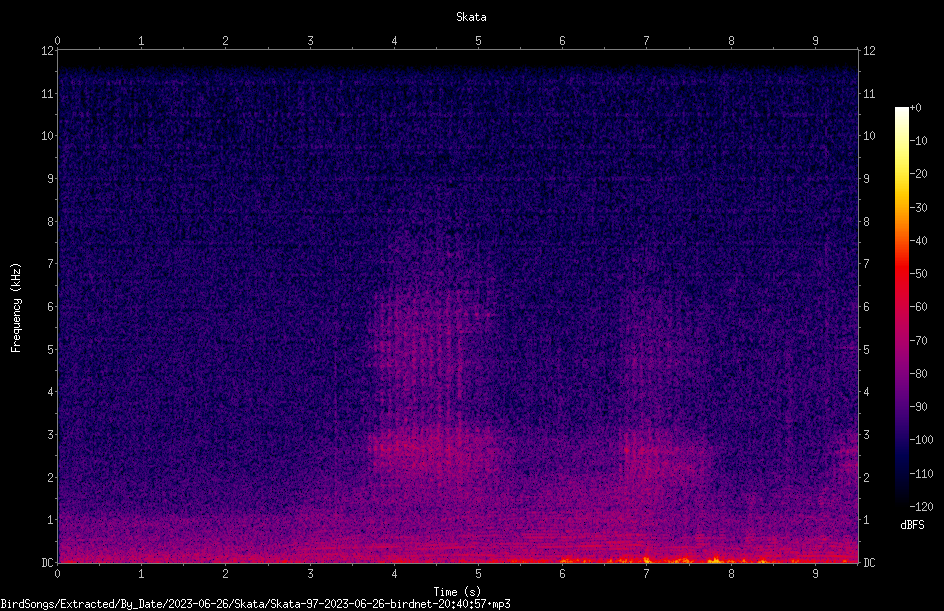Select the "Time (s)" axis label
The height and width of the screenshot is (611, 944).
click(x=457, y=592)
